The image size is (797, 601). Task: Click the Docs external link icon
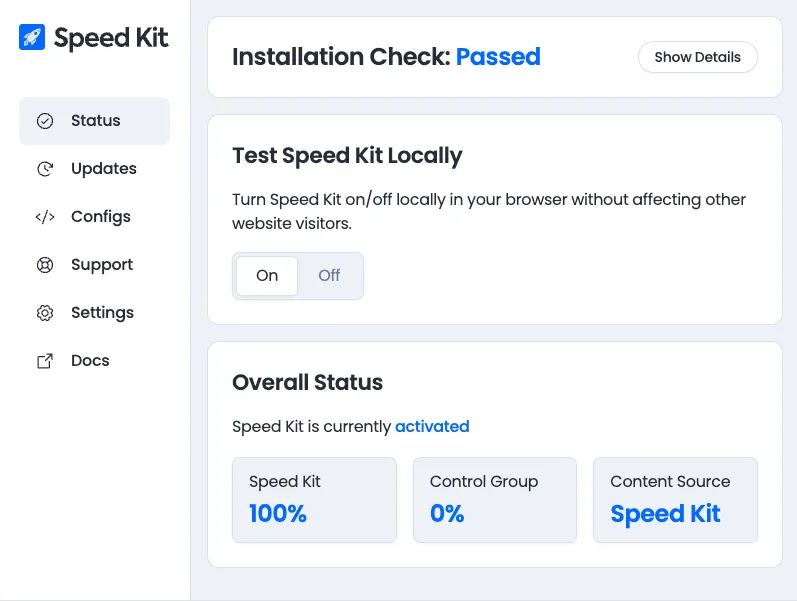[45, 361]
